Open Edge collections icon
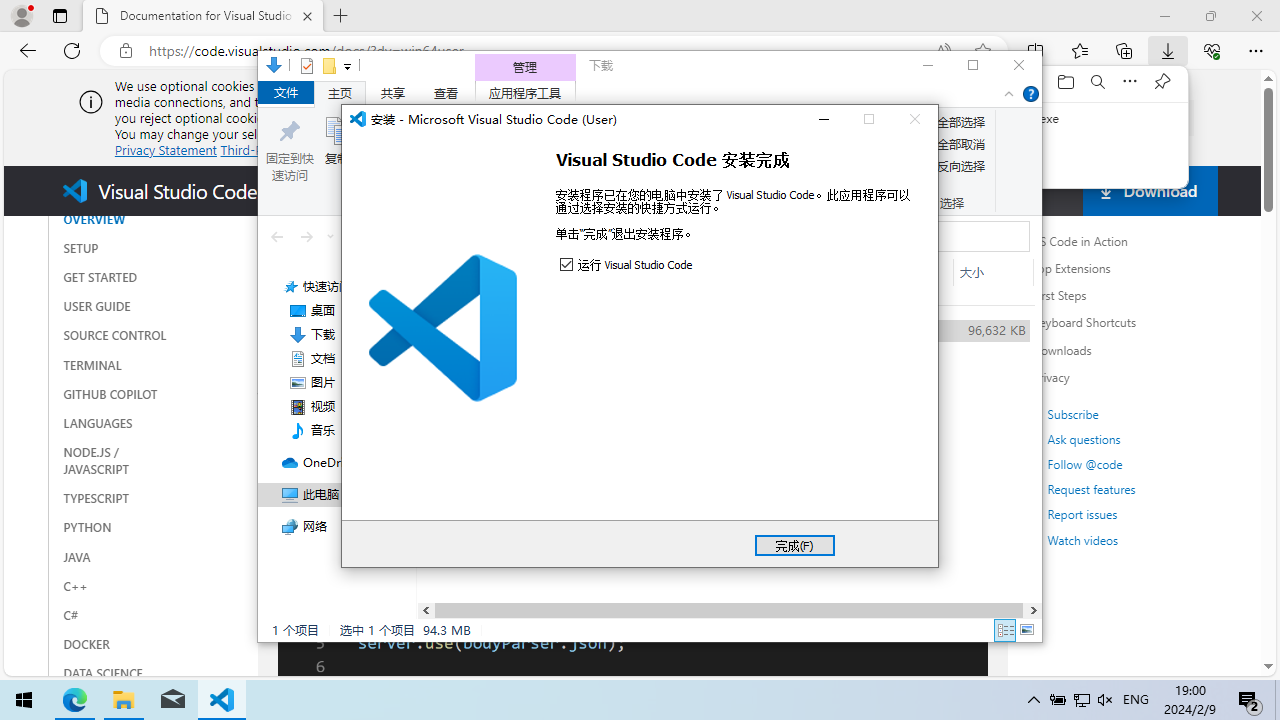Screen dimensions: 1280x720 (1124, 50)
